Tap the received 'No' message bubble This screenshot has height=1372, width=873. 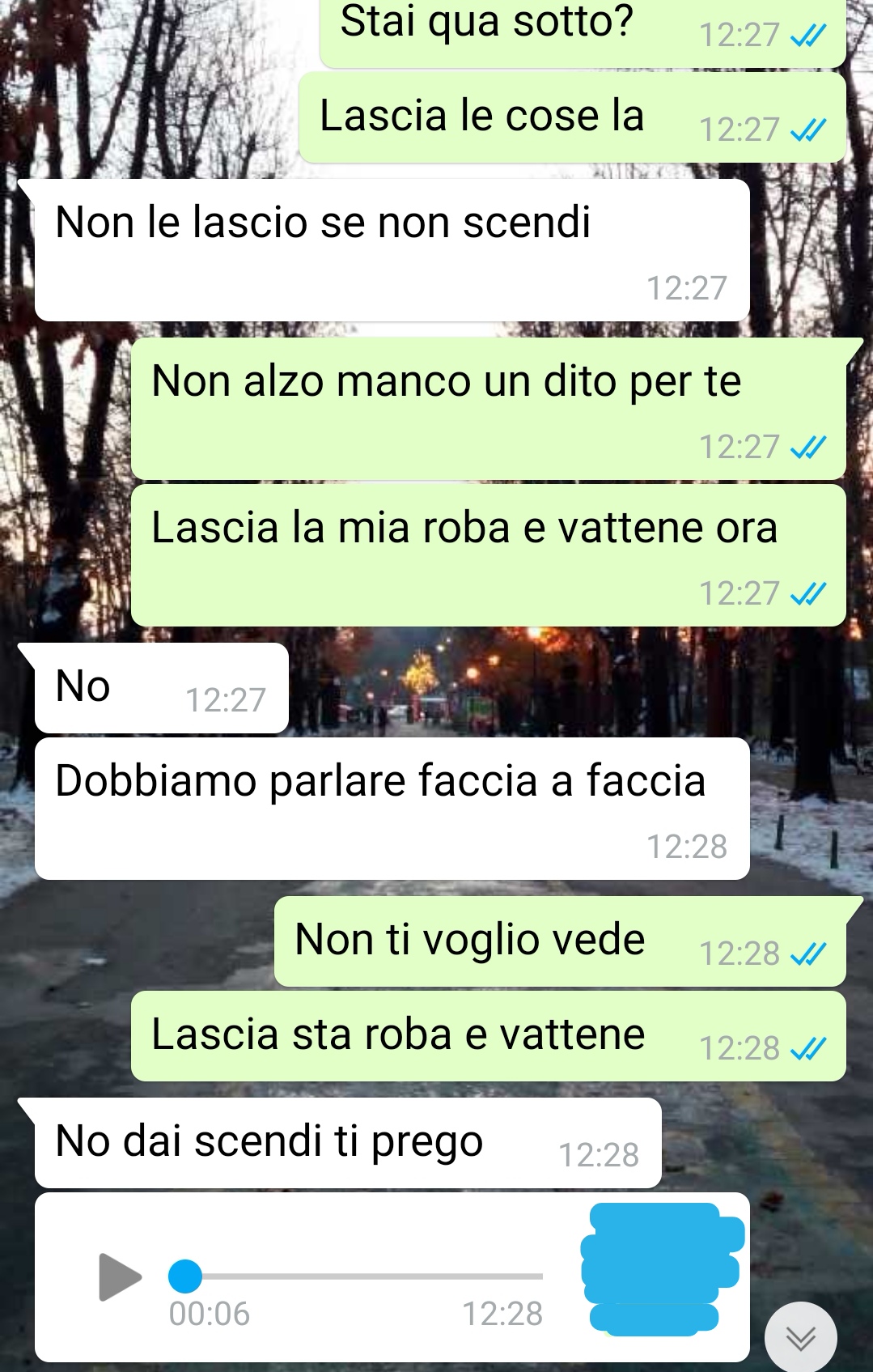tap(161, 688)
